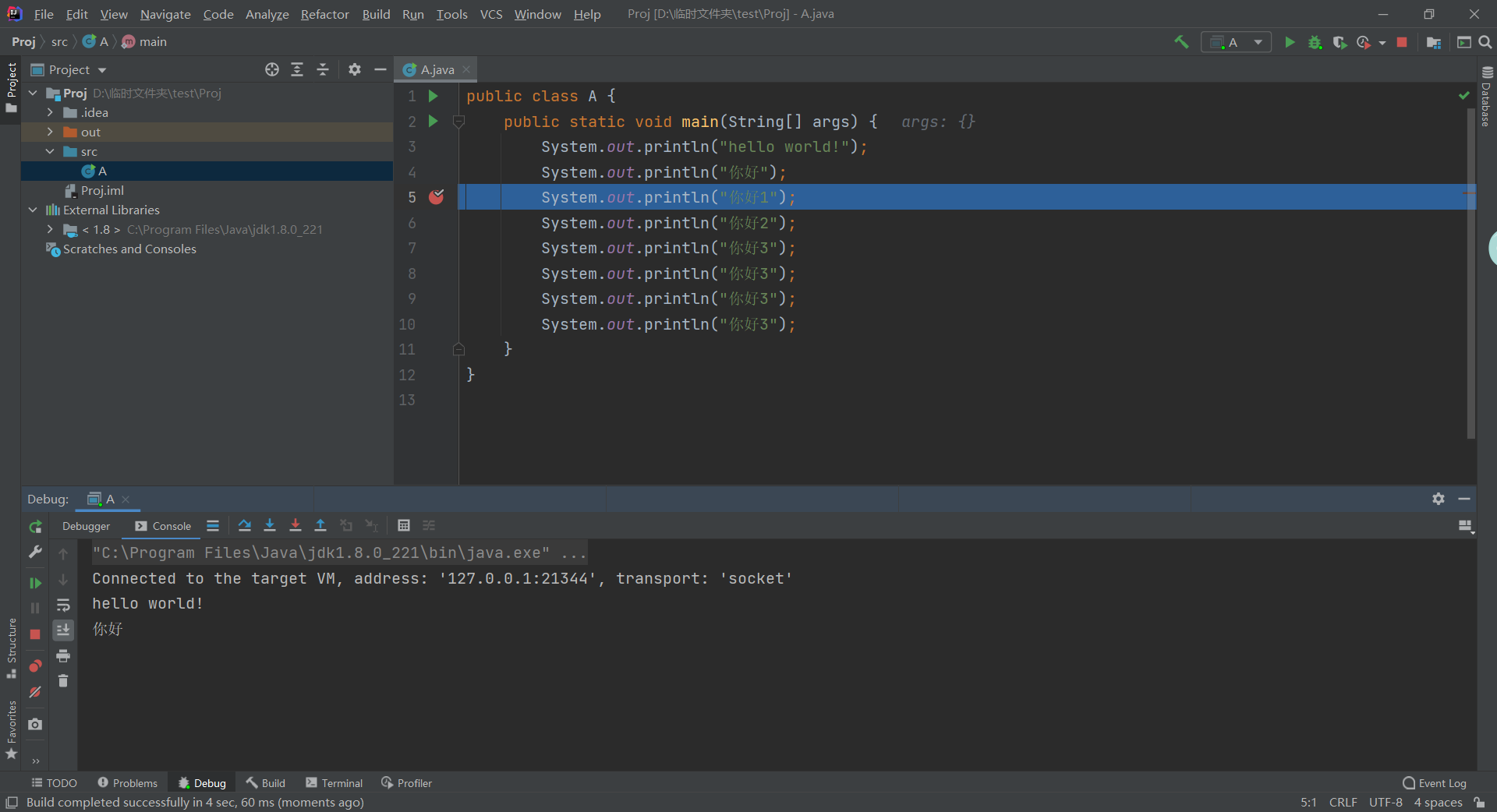Open the Build menu

pos(376,14)
